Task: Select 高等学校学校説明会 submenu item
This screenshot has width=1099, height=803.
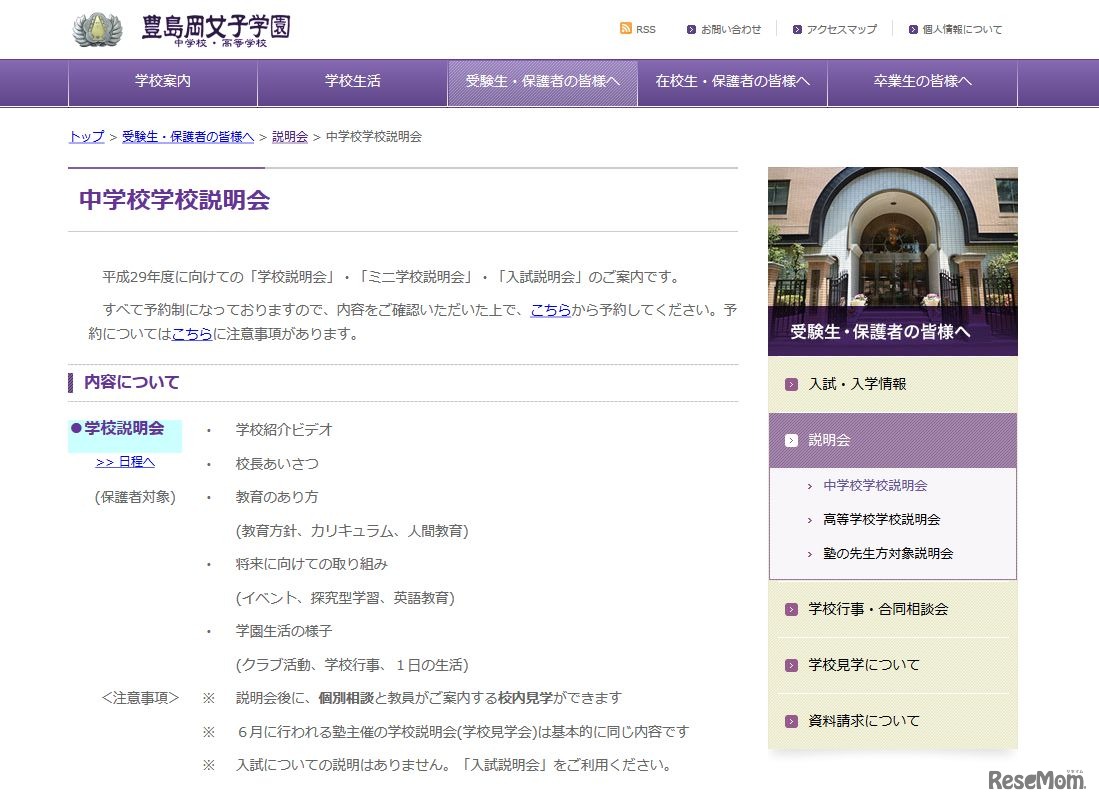Action: click(x=881, y=520)
